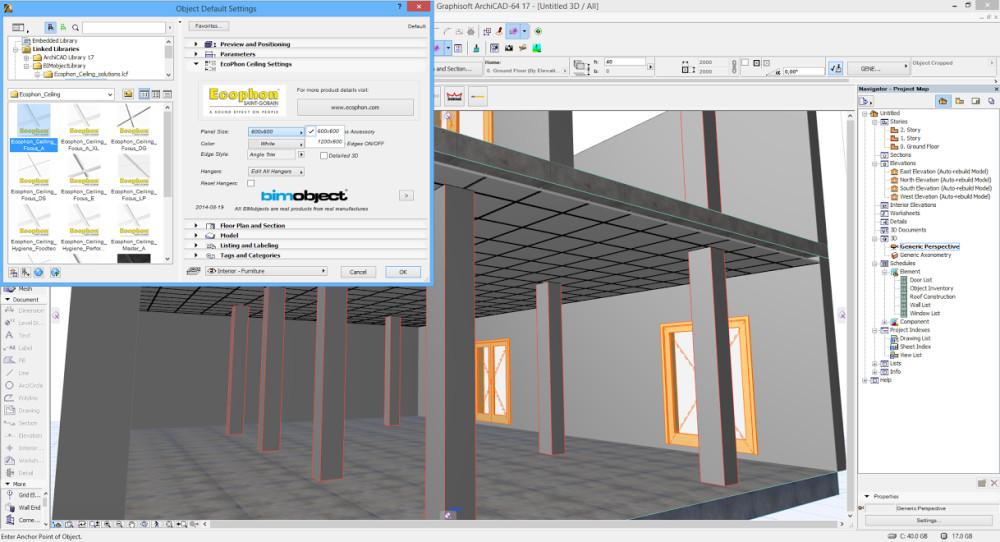Click the library search input field
Screen dimensions: 1000x542
(x=124, y=27)
